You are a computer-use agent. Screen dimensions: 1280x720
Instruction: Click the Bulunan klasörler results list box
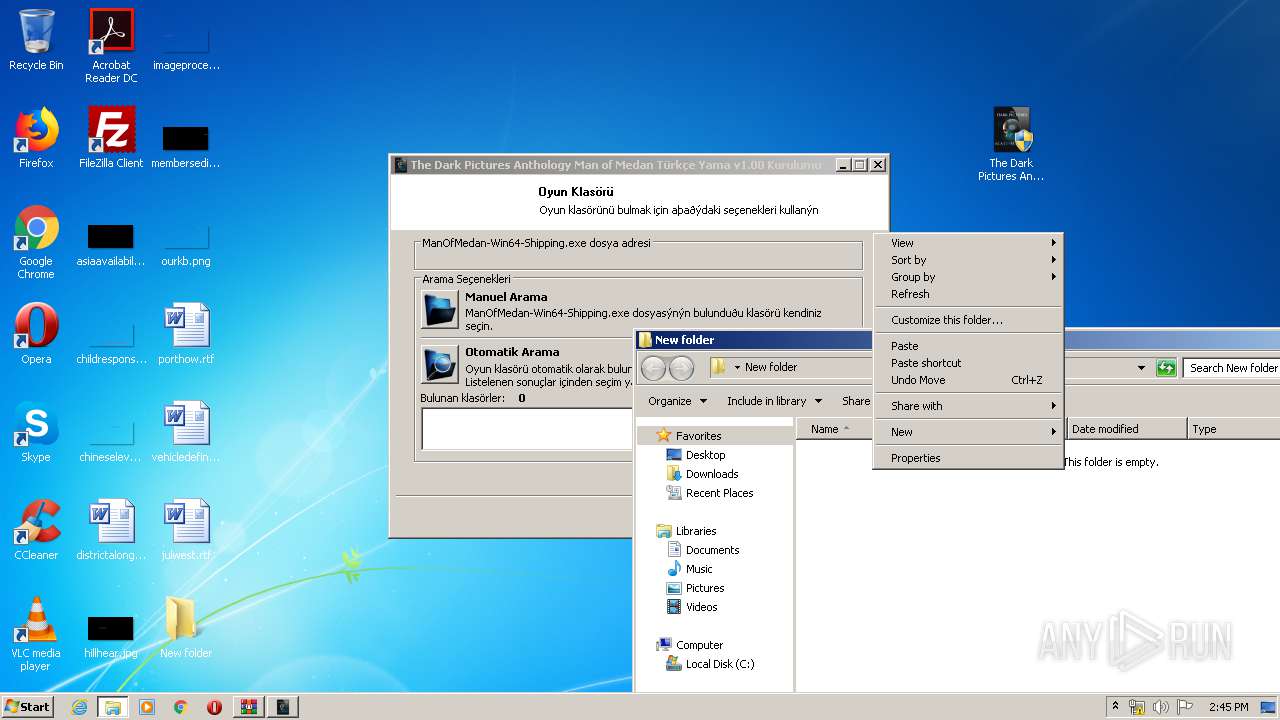click(x=527, y=429)
